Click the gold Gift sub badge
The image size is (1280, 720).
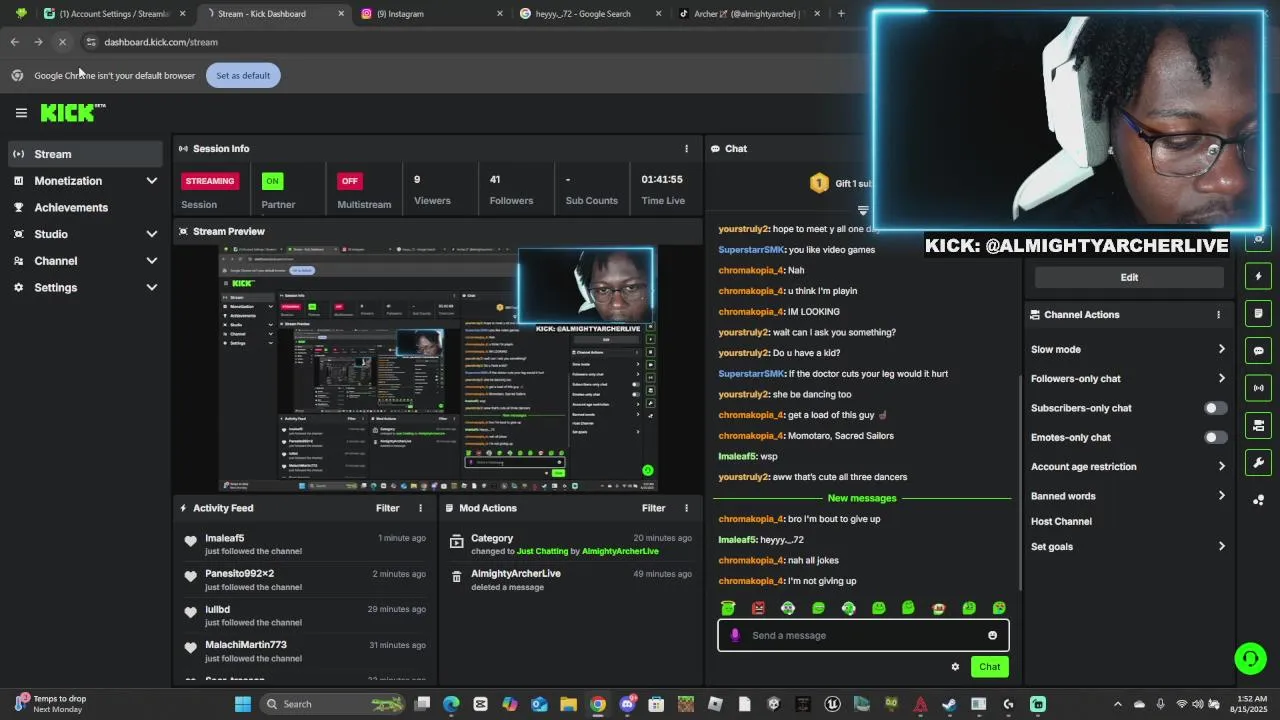click(819, 183)
